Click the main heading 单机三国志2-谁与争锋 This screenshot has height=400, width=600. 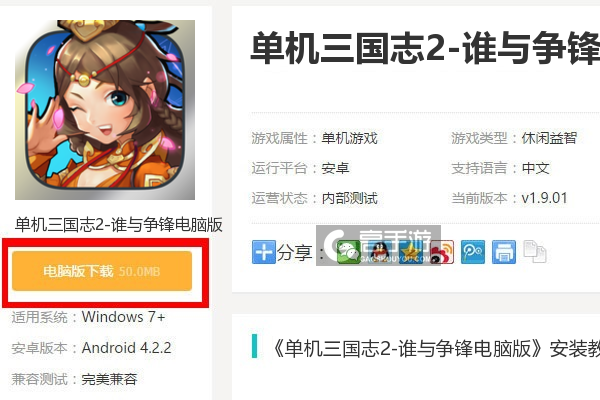tap(425, 48)
